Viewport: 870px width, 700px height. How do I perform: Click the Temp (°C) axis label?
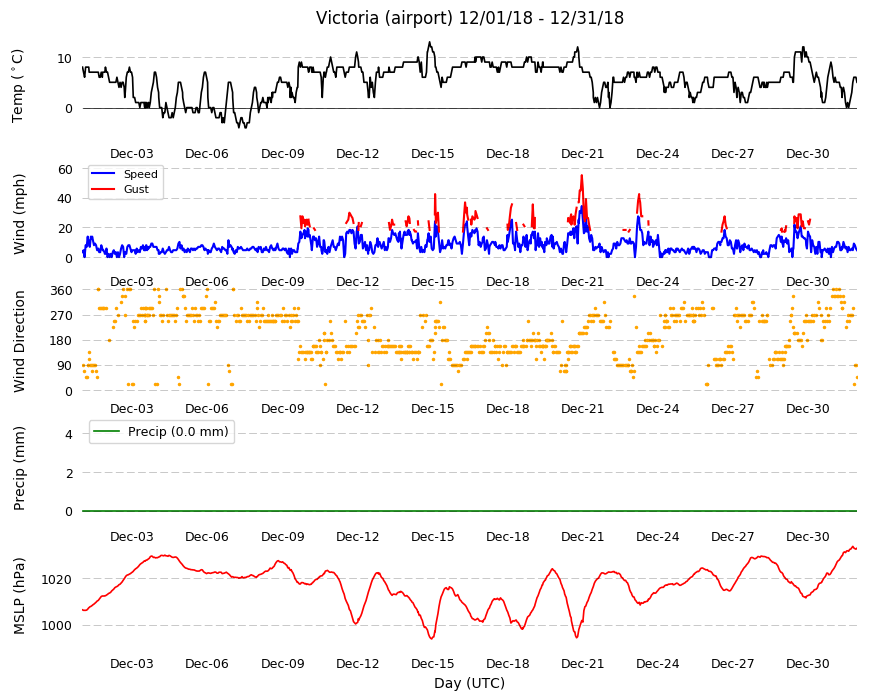(x=18, y=86)
